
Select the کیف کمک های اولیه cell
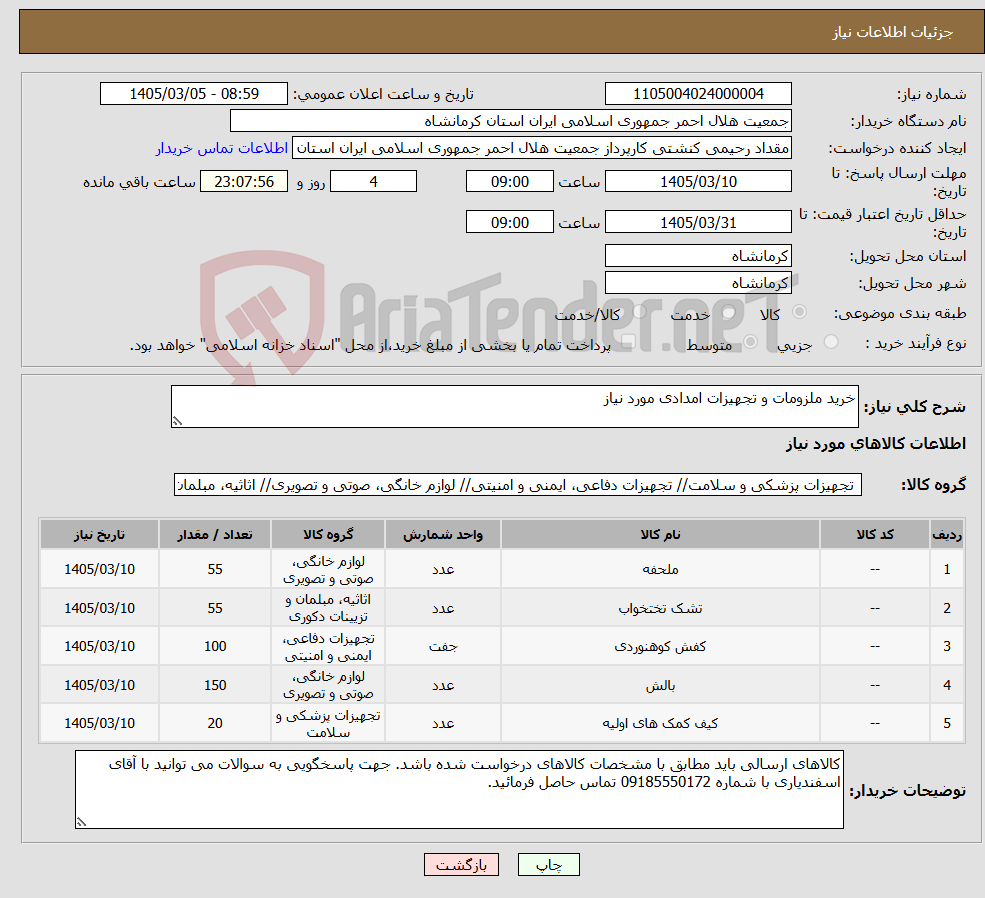pyautogui.click(x=660, y=723)
